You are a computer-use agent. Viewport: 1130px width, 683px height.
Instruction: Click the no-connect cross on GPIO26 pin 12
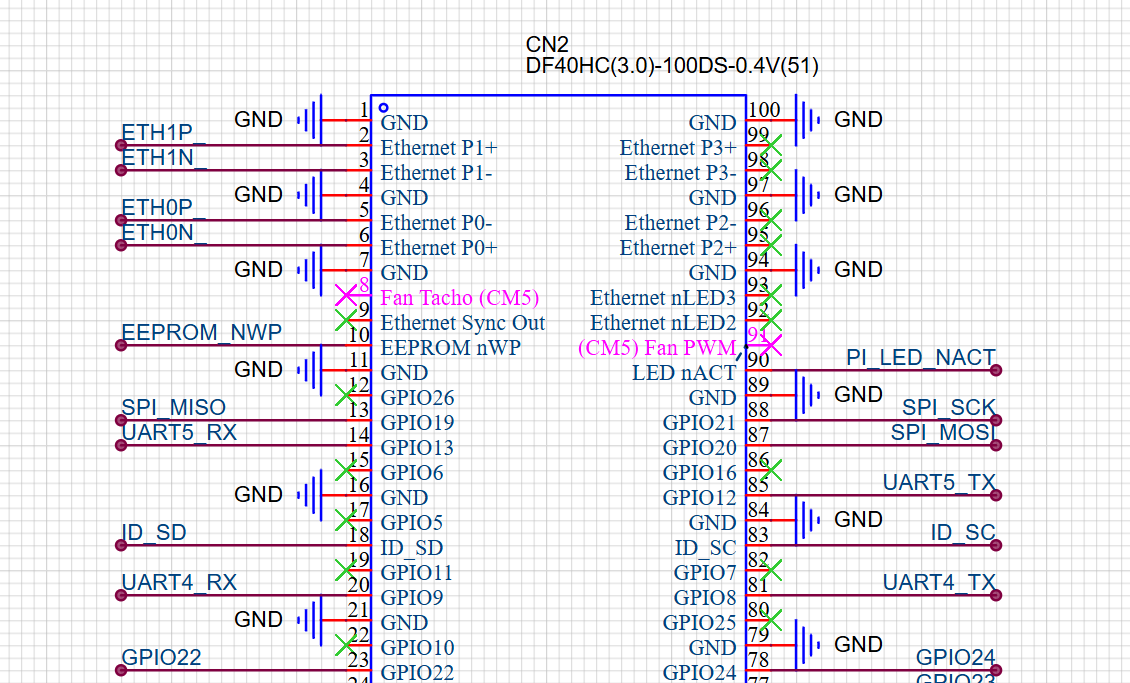point(346,395)
